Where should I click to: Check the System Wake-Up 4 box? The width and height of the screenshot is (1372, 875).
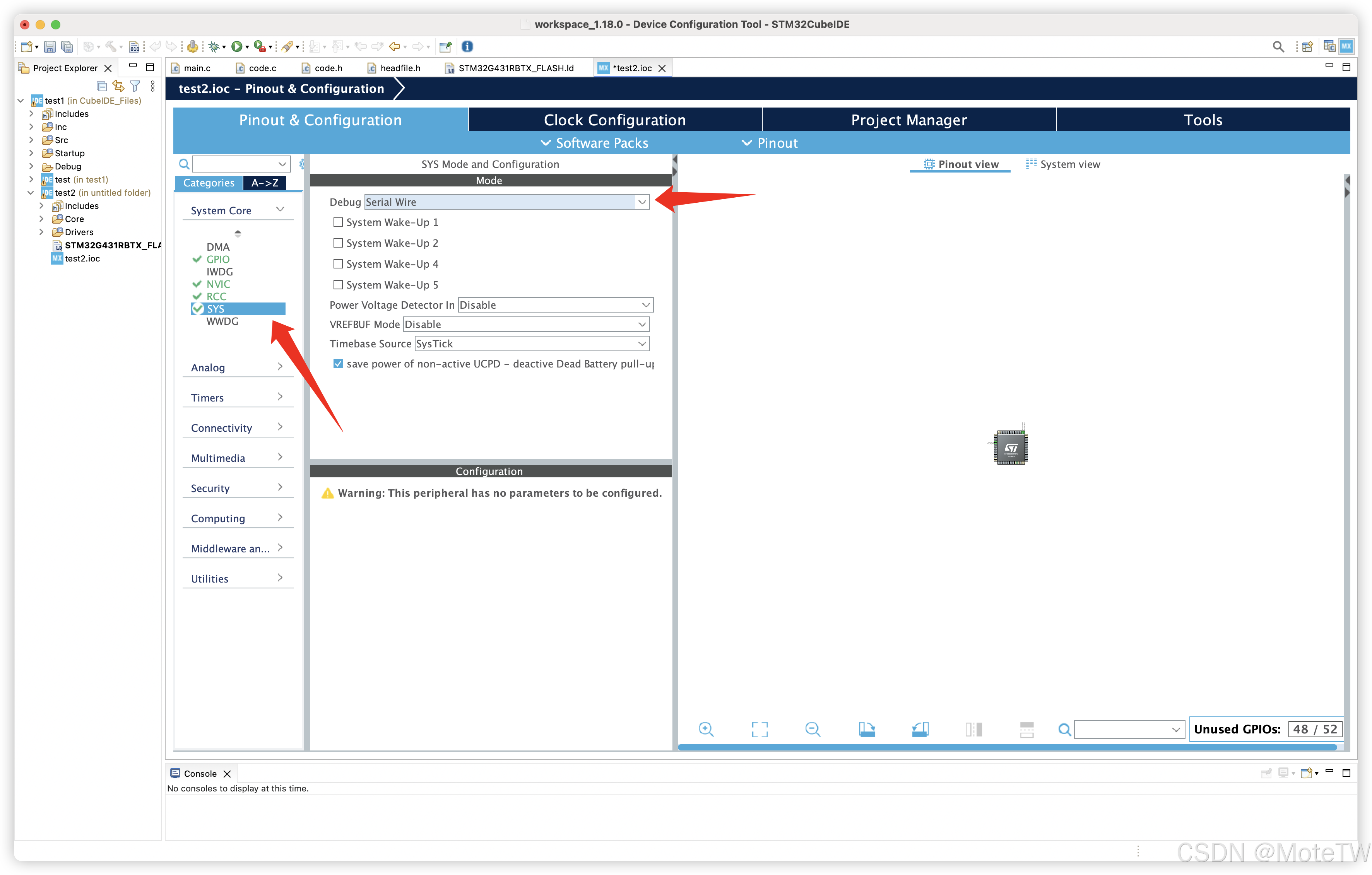click(338, 264)
